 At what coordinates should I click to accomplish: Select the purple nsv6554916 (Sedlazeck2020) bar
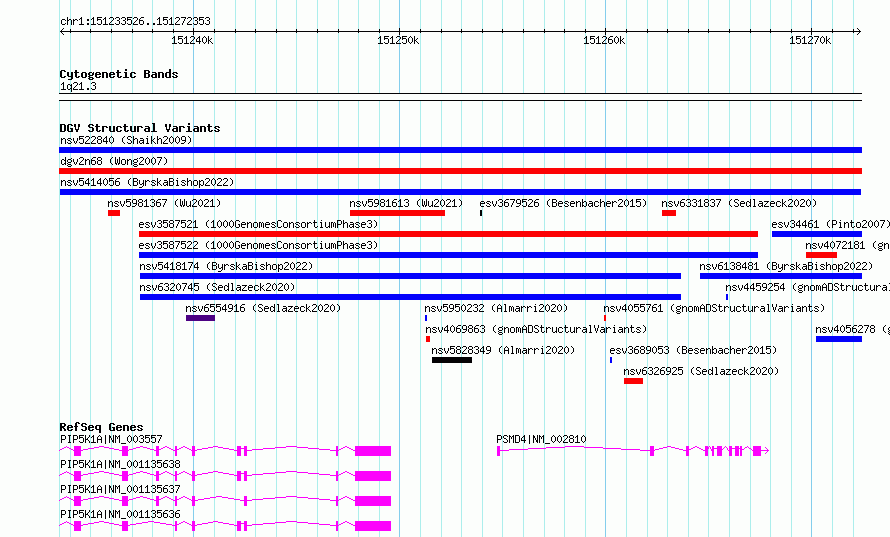point(200,318)
